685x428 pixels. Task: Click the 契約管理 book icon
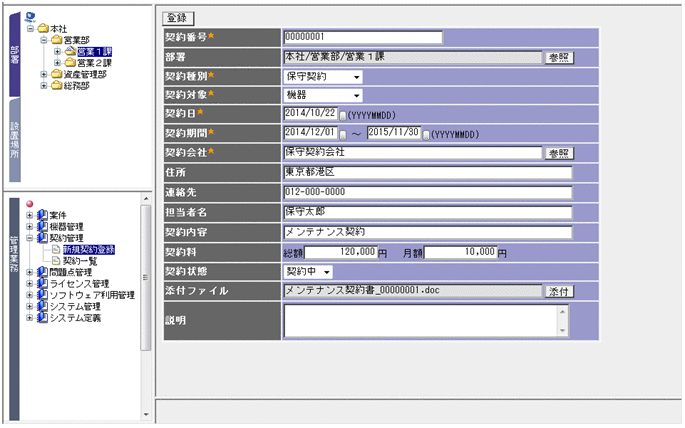42,238
